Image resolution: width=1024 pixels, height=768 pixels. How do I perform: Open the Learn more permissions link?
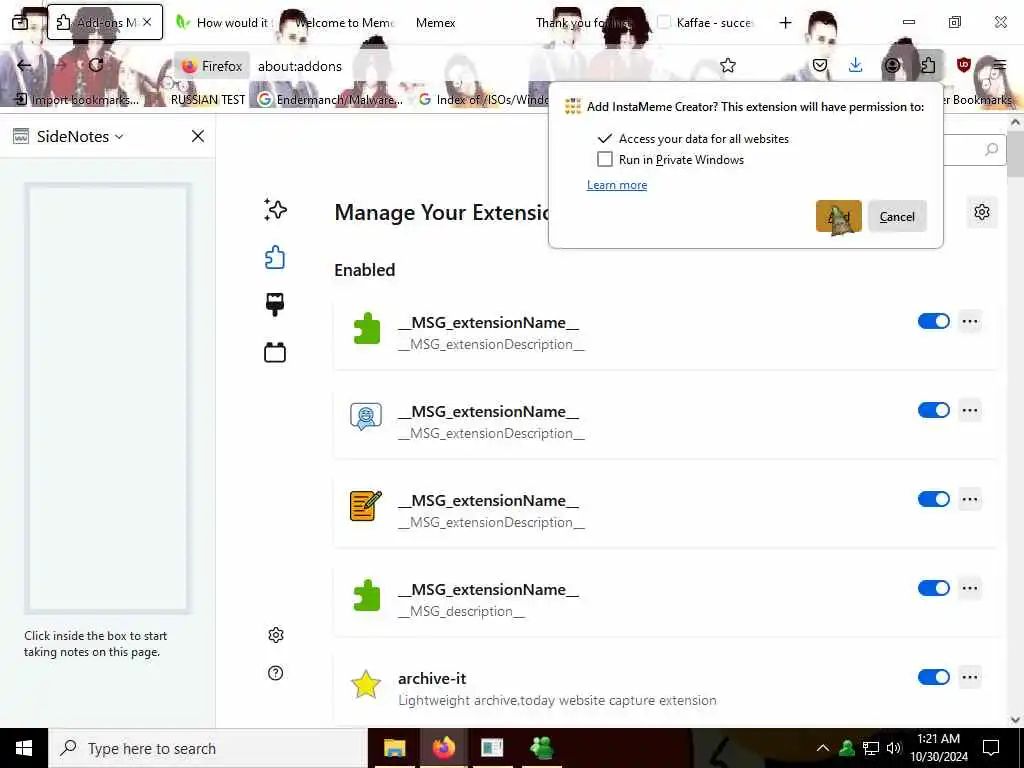coord(616,185)
